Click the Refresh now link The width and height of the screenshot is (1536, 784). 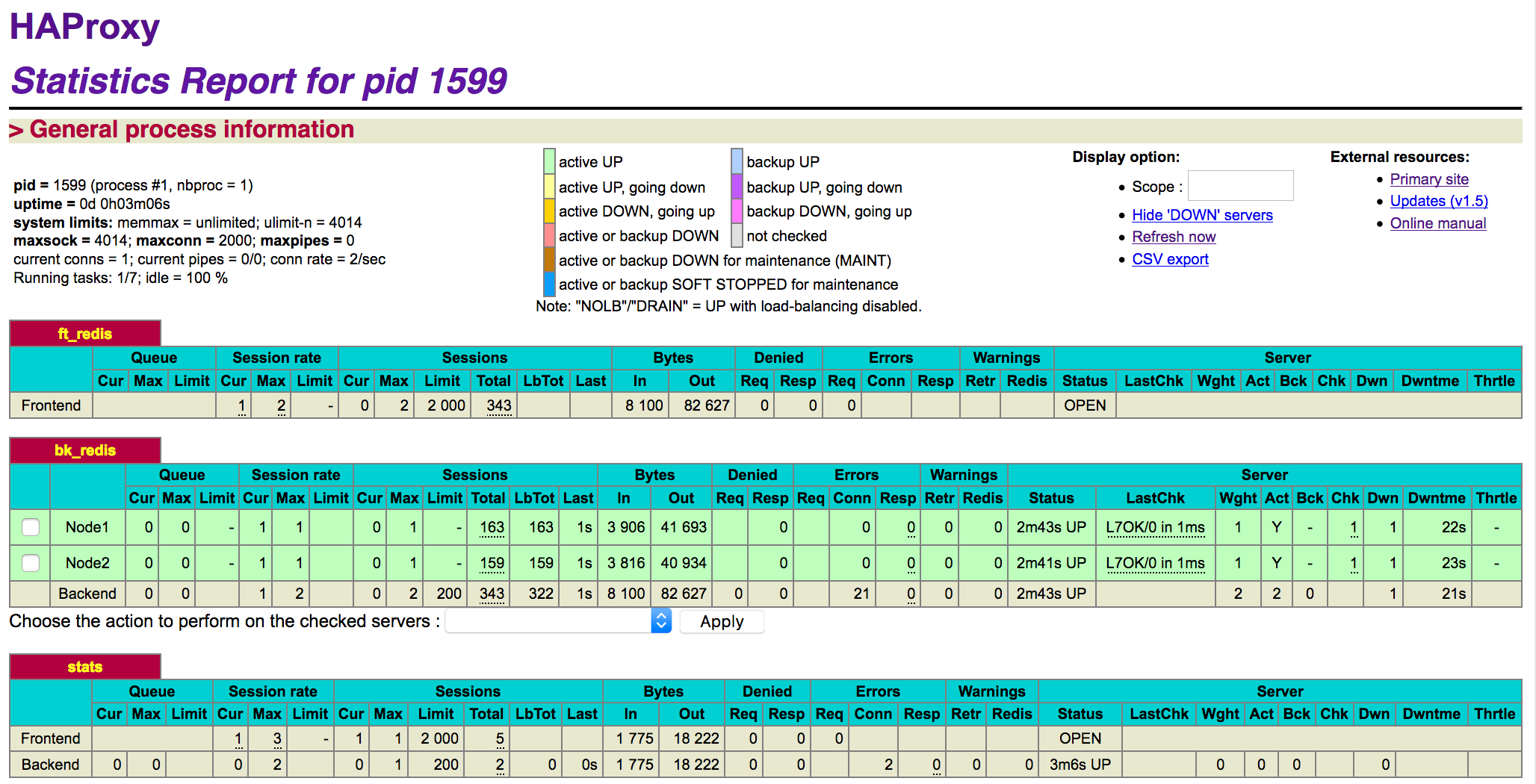point(1174,237)
